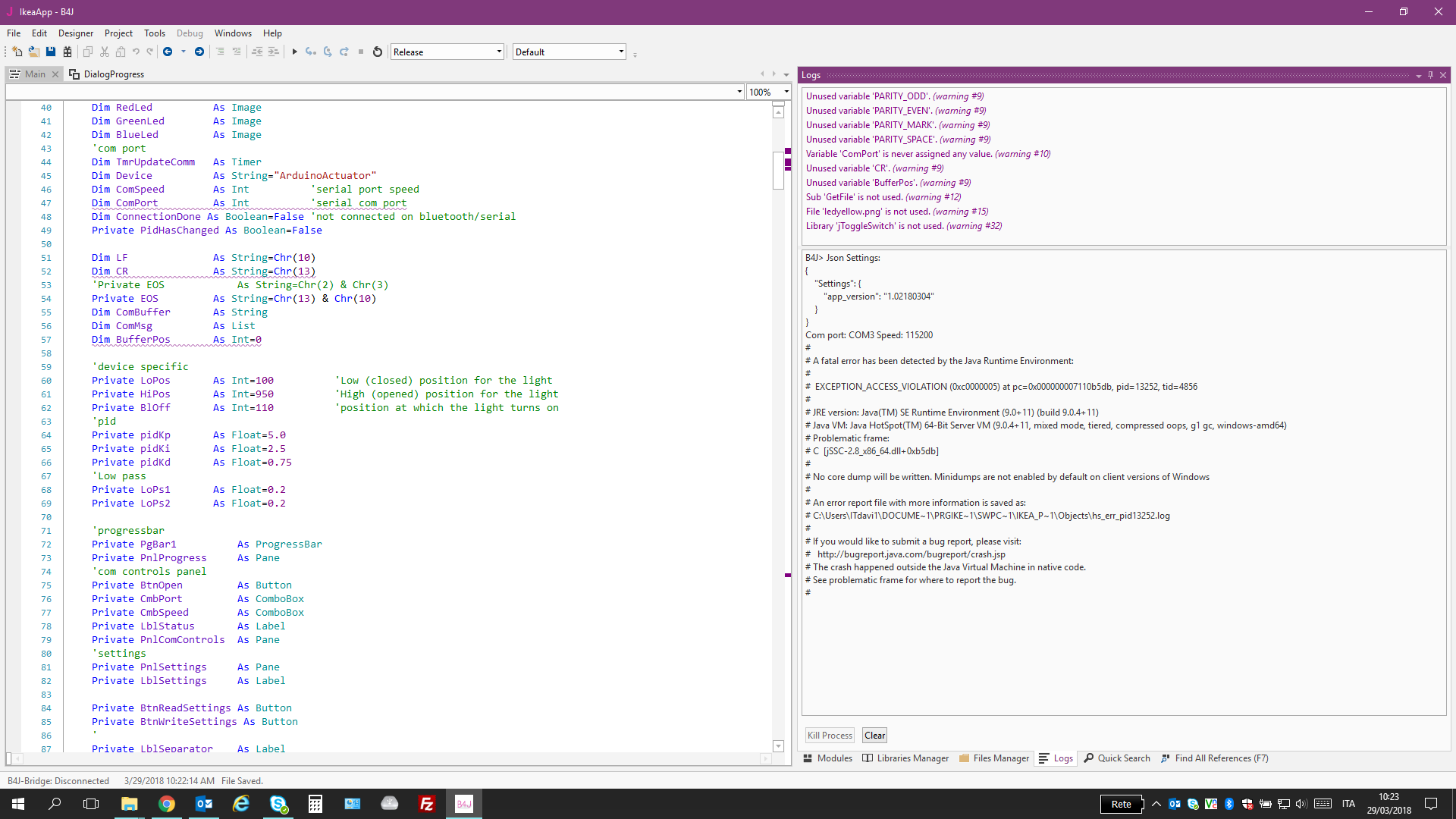
Task: Open the Designer menu
Action: click(x=75, y=33)
